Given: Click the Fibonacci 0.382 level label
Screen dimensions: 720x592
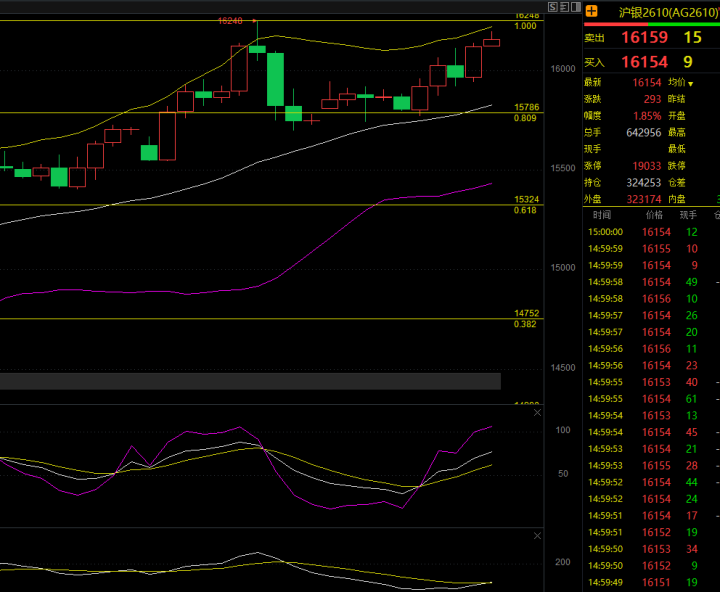Looking at the screenshot, I should click(x=525, y=324).
